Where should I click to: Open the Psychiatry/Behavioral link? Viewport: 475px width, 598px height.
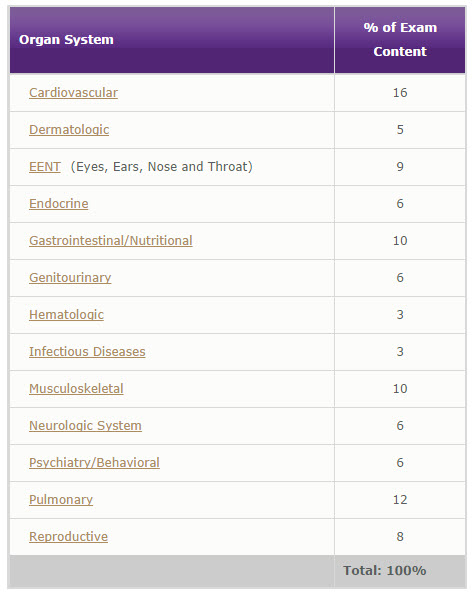tap(94, 463)
